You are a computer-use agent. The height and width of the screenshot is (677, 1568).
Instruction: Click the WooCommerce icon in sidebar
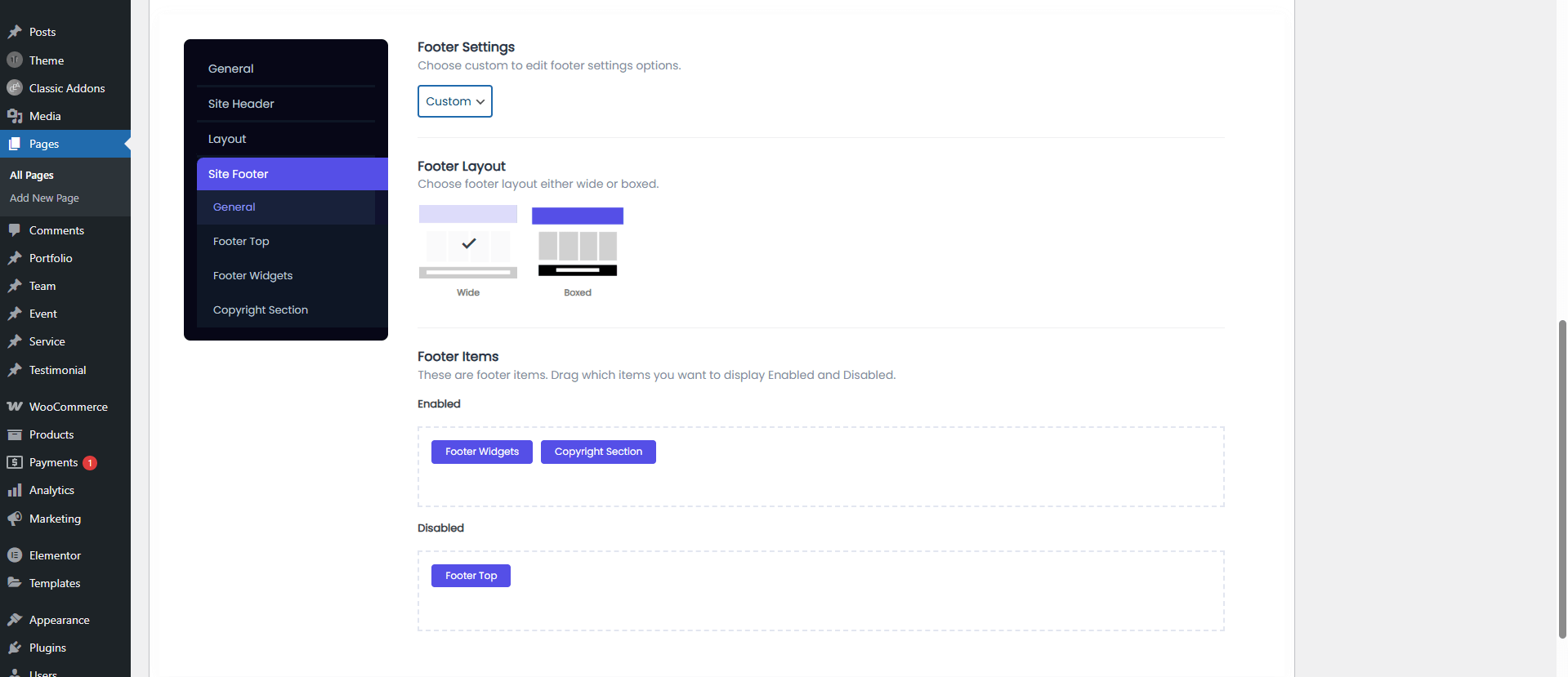(15, 407)
